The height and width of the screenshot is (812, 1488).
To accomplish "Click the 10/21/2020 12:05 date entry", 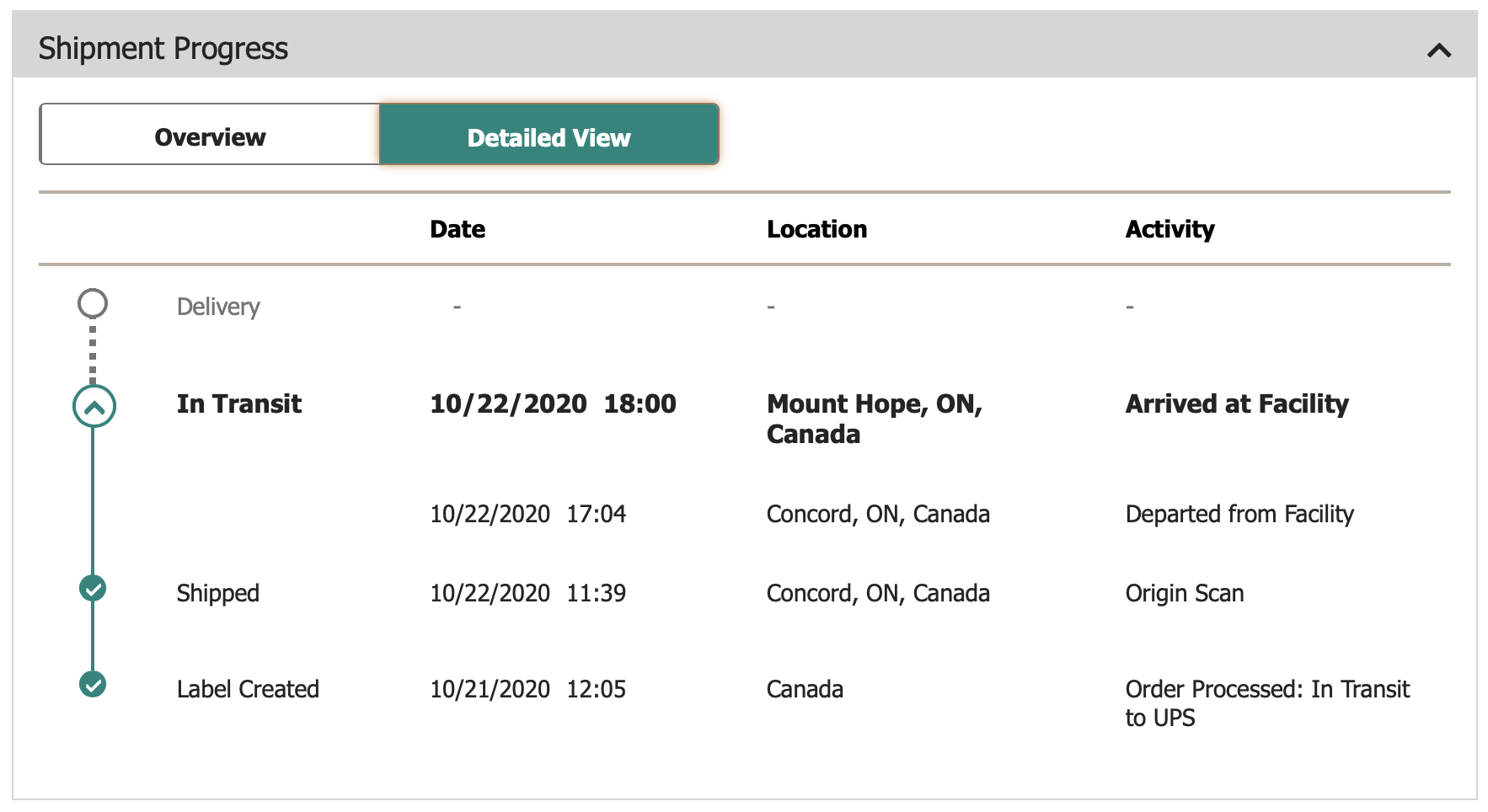I will point(527,689).
